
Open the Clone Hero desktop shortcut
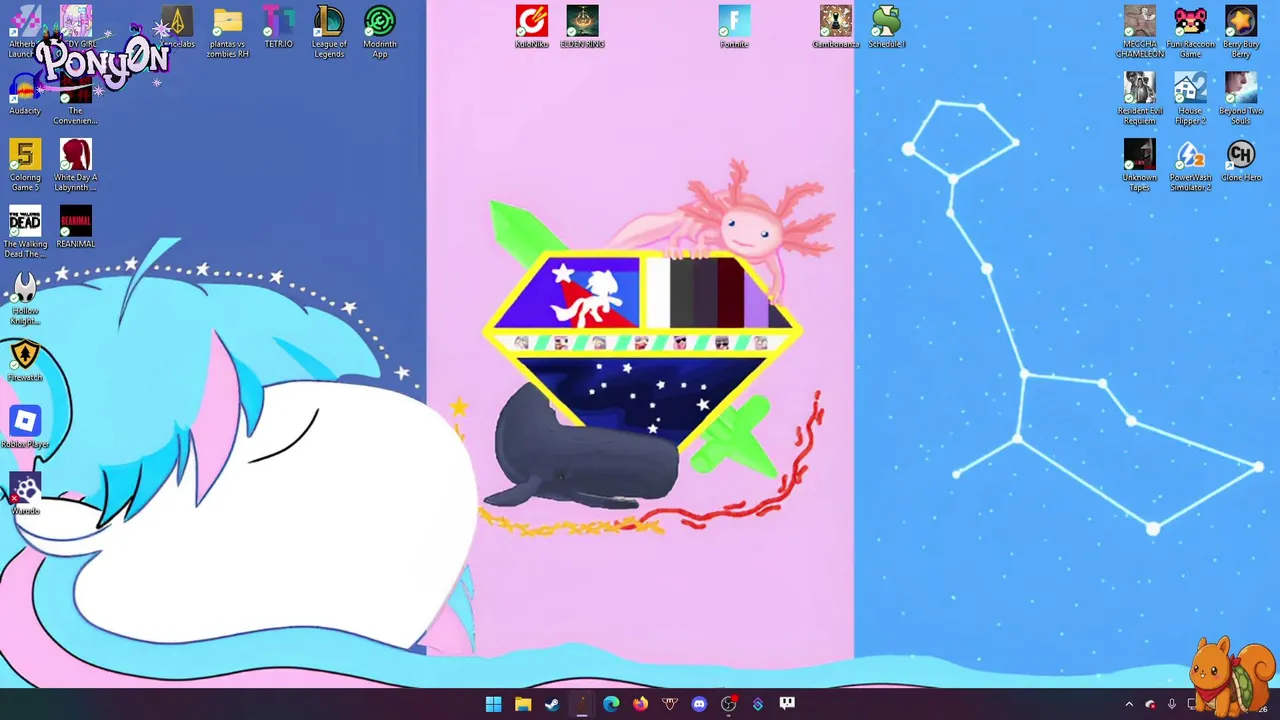[x=1241, y=160]
